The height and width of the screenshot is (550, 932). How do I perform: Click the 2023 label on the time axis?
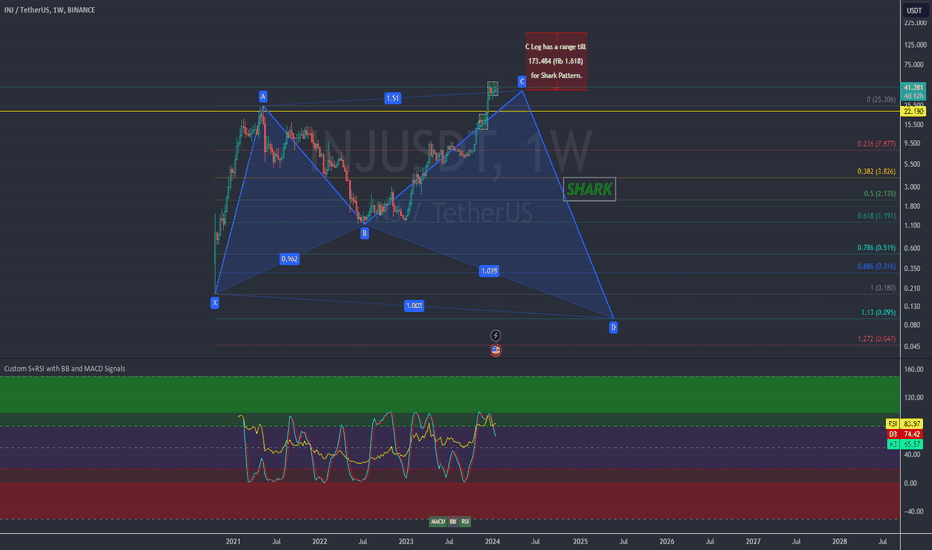click(406, 541)
